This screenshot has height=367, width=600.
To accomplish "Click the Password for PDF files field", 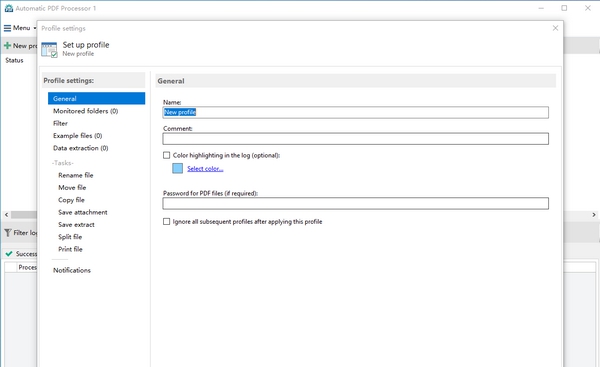I will click(355, 203).
